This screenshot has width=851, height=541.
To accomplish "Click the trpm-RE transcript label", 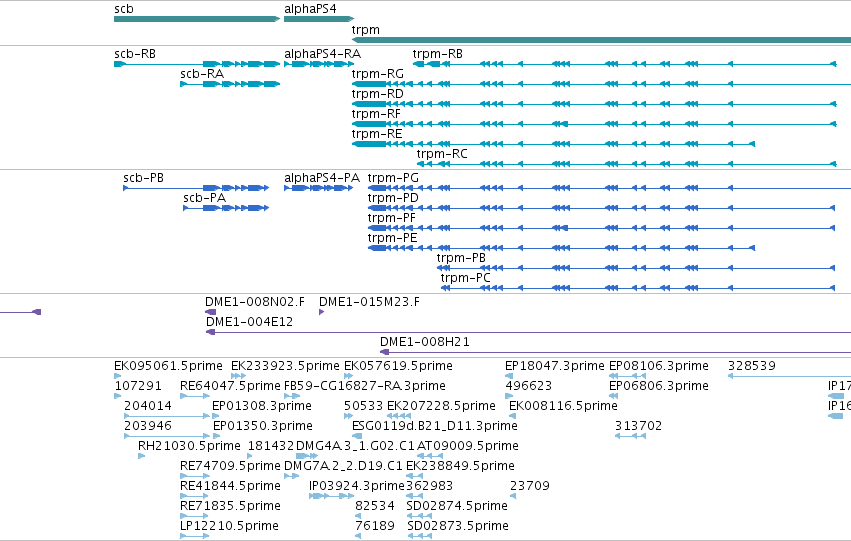I will pos(377,134).
